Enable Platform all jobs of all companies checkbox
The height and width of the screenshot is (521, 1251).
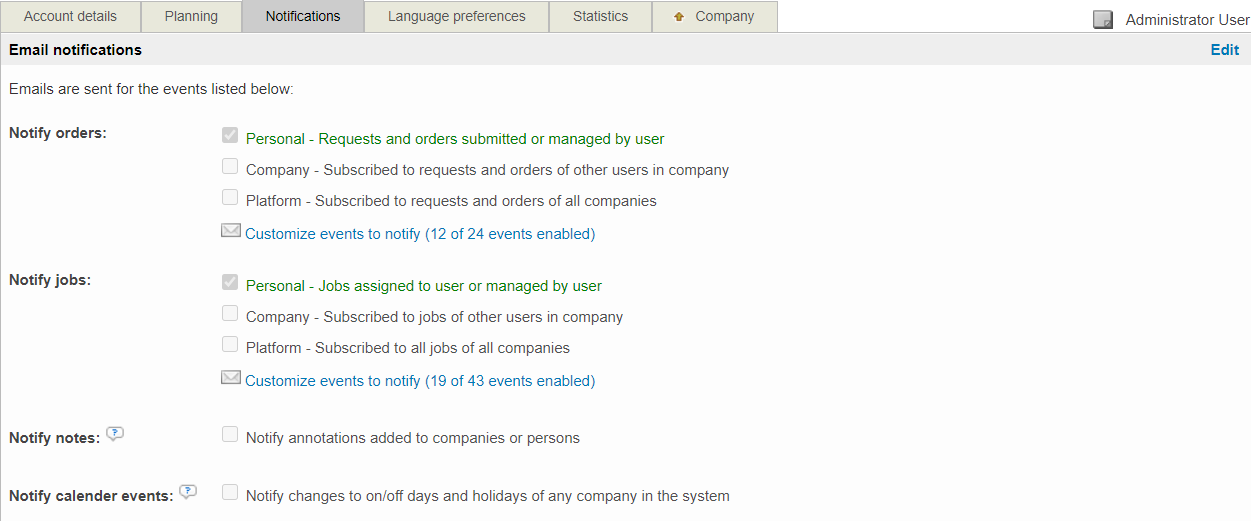tap(230, 345)
